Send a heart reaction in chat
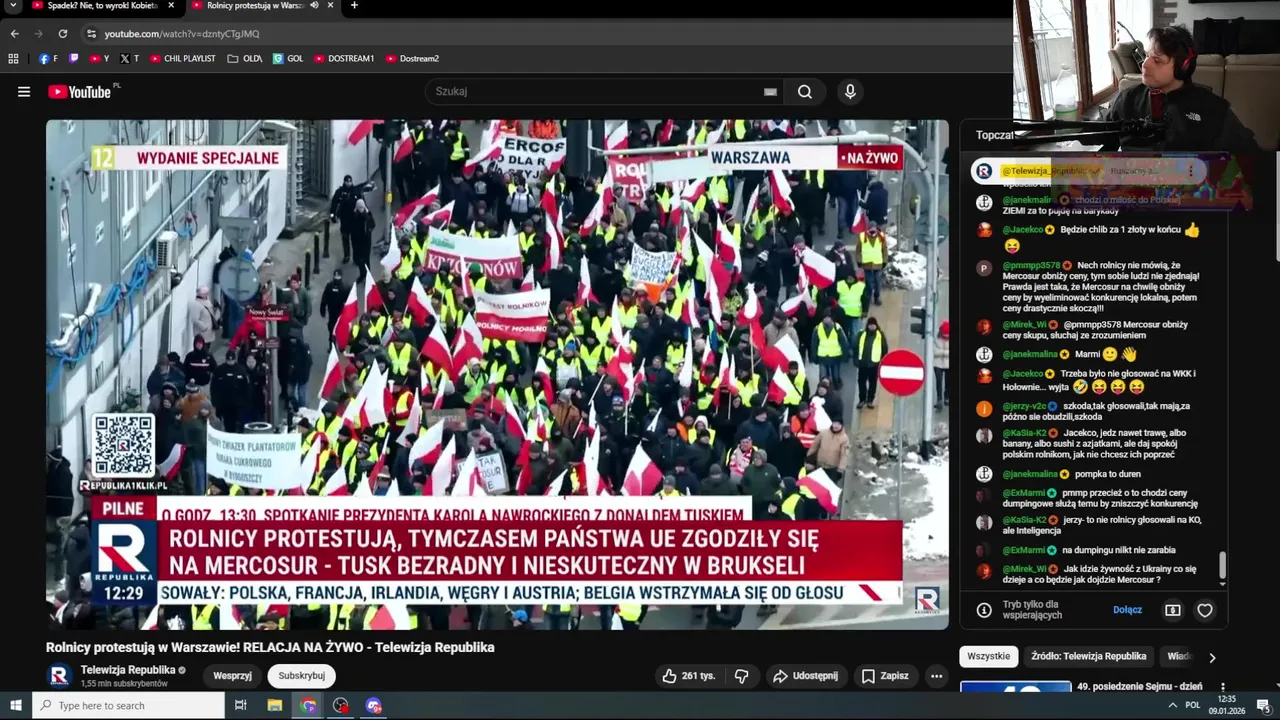Viewport: 1280px width, 720px height. point(1205,610)
